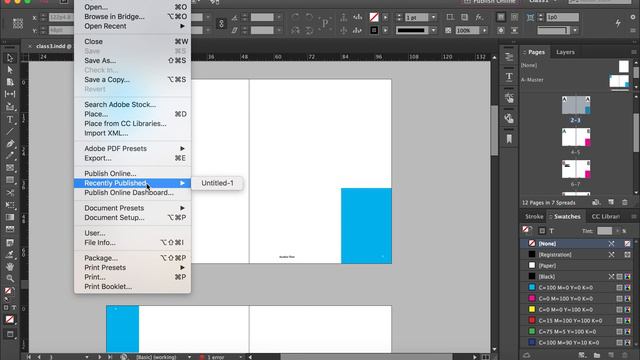Open Untitled-1 recently published document
This screenshot has width=640, height=360.
pos(218,183)
